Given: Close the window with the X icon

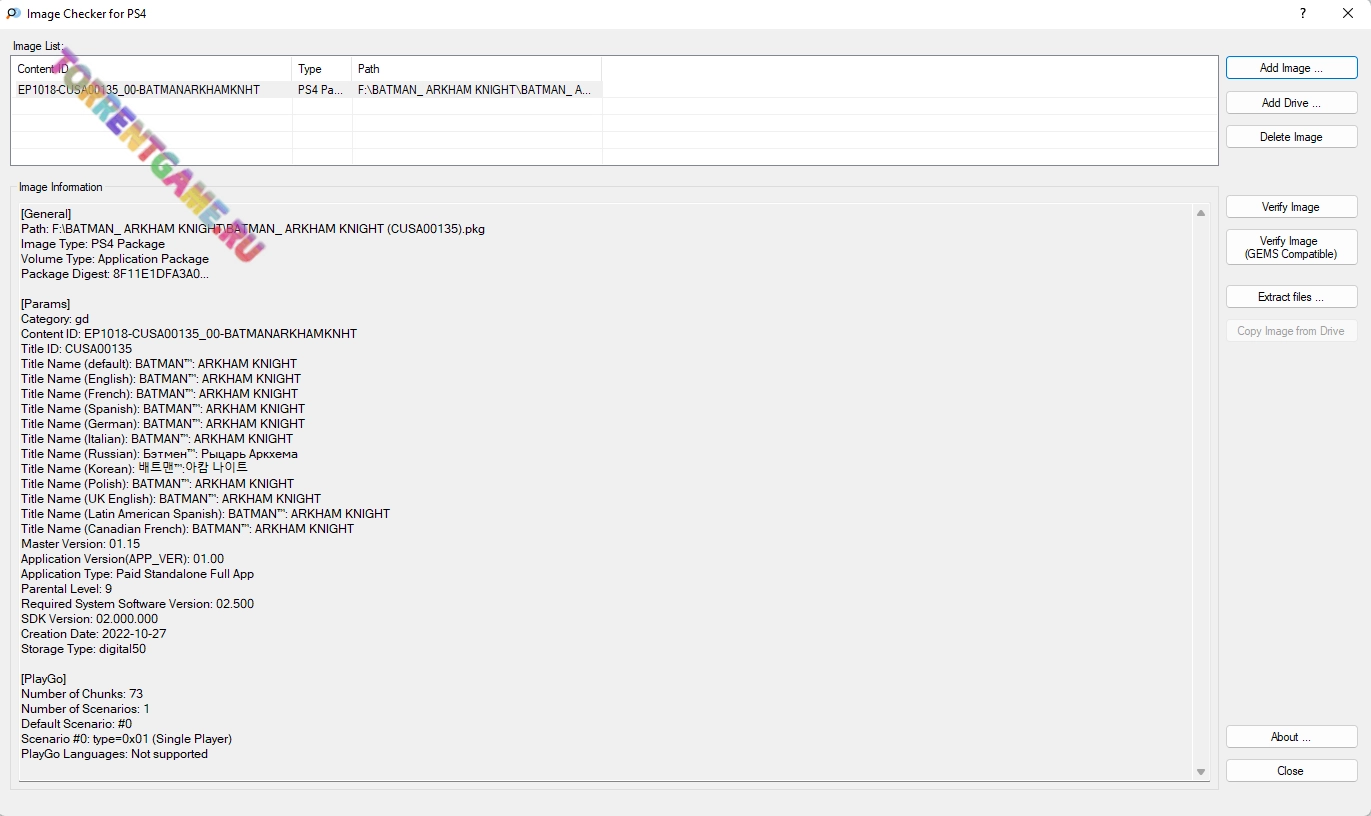Looking at the screenshot, I should coord(1348,14).
